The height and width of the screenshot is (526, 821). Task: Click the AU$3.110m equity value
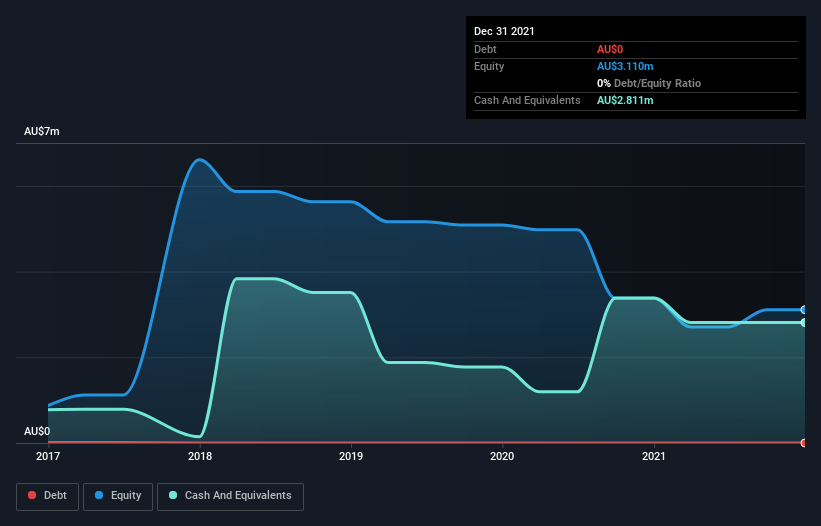click(x=625, y=66)
